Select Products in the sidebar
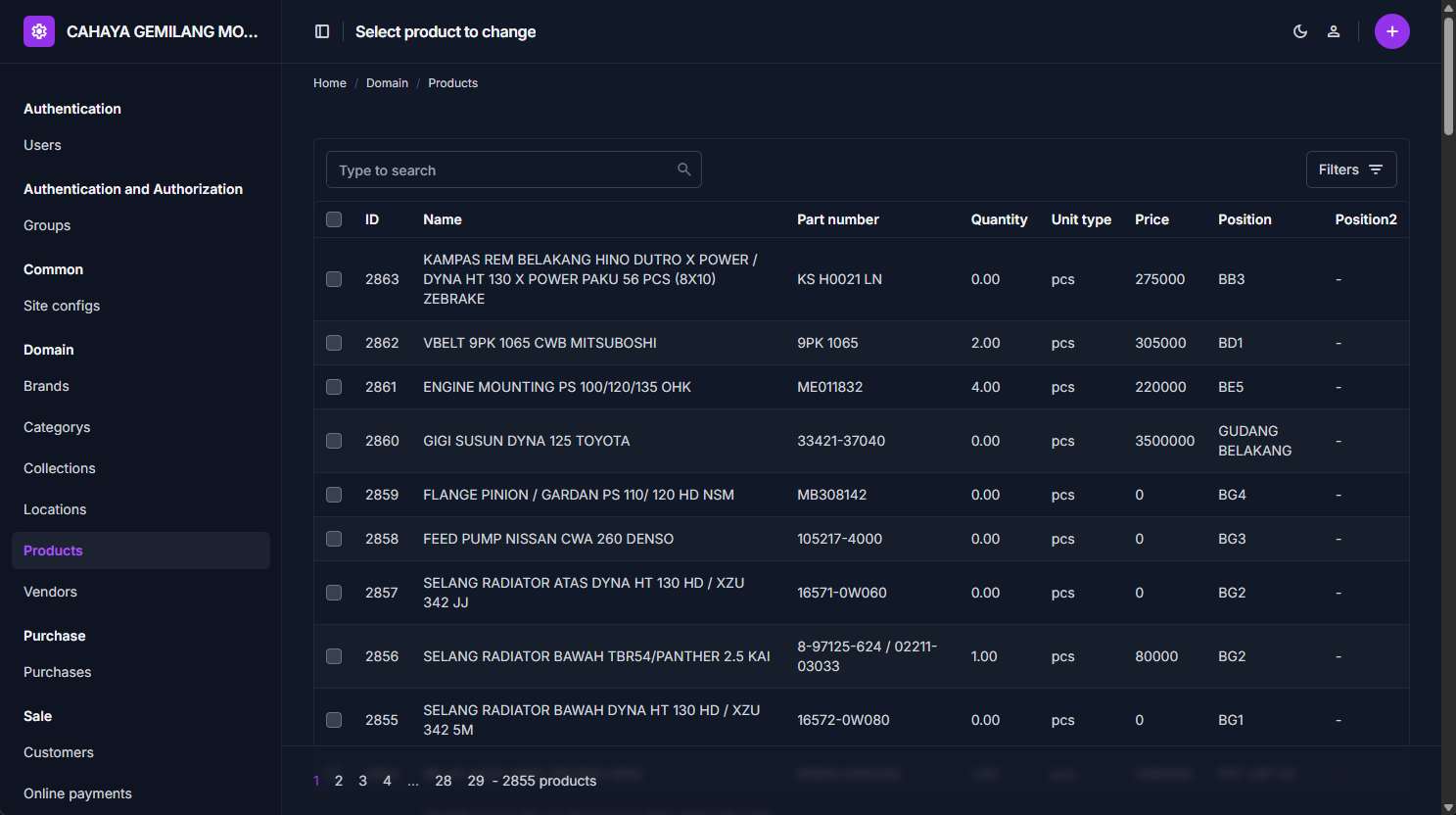Viewport: 1456px width, 815px height. [141, 551]
